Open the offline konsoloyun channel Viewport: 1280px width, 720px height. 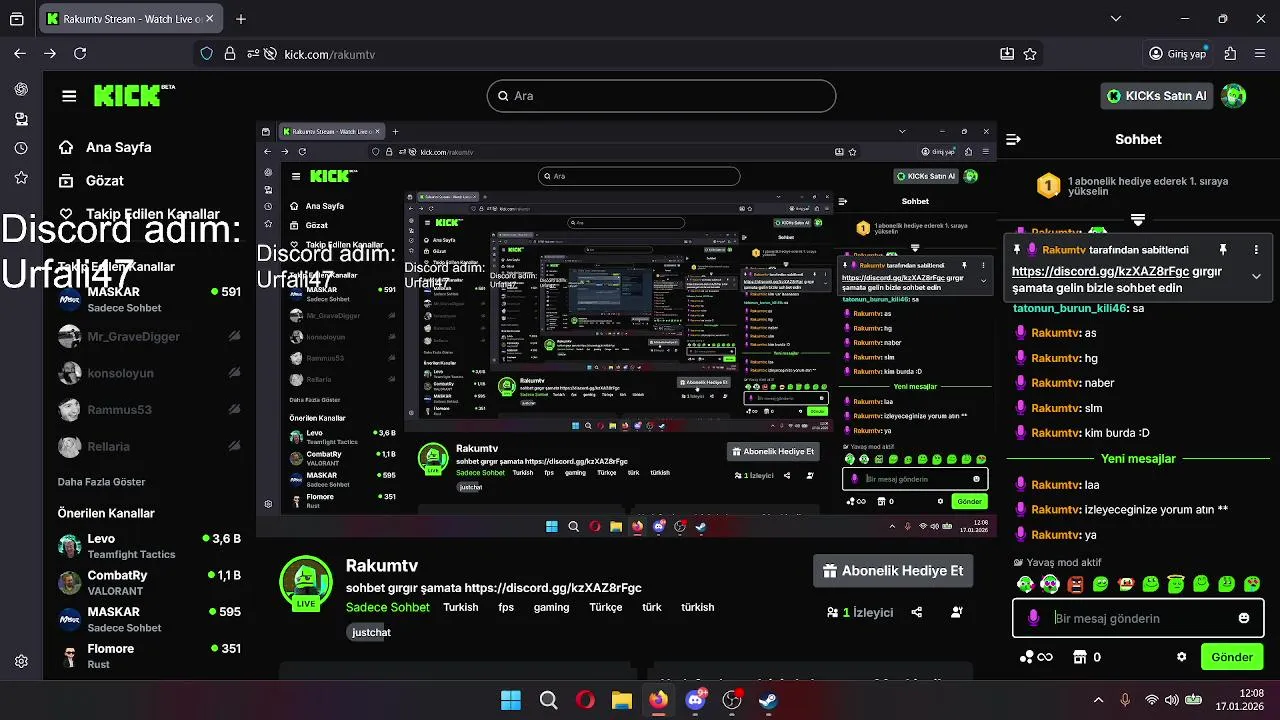[149, 373]
